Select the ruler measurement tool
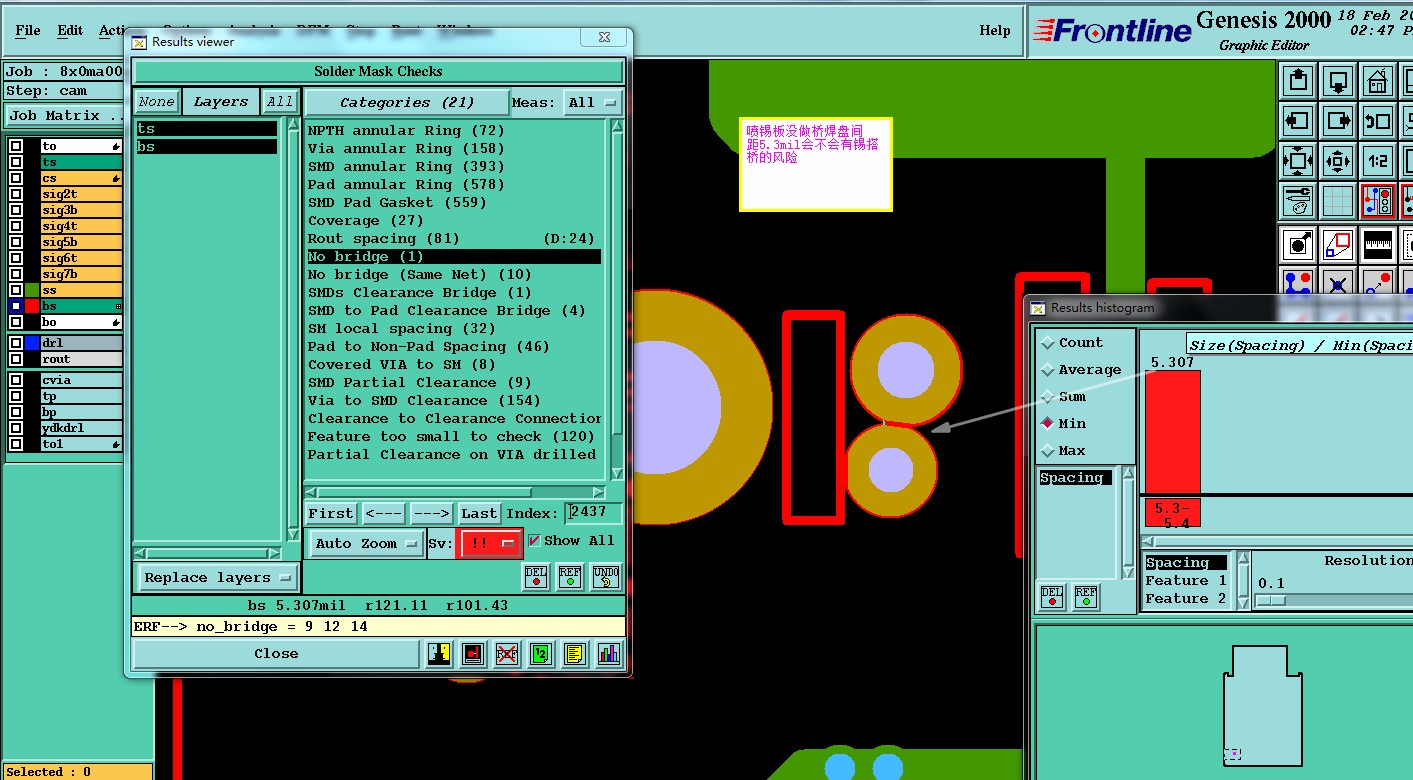 [1378, 244]
